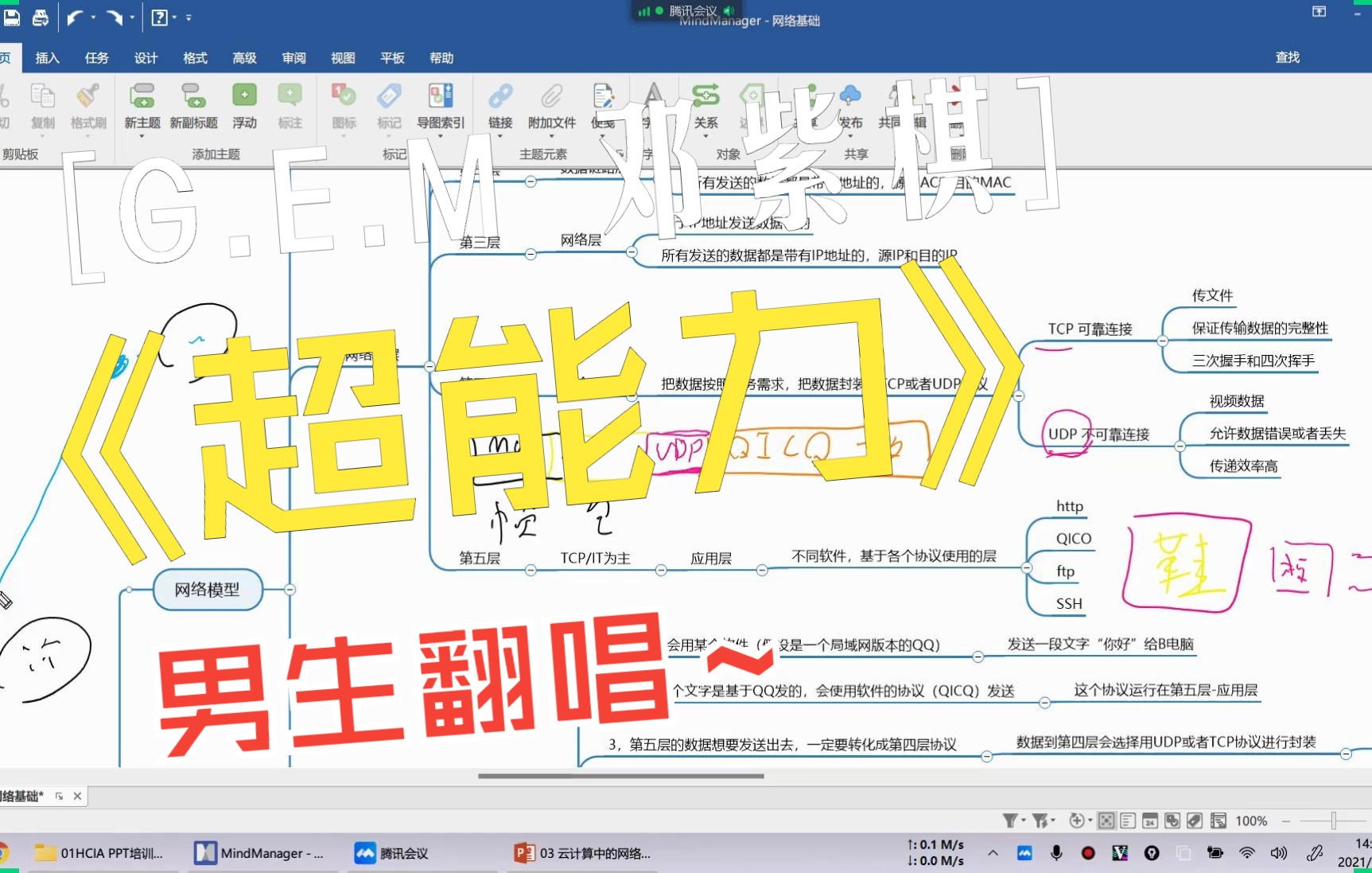Viewport: 1372px width, 873px height.
Task: Open the 帮助 ribbon tab
Action: coord(441,57)
